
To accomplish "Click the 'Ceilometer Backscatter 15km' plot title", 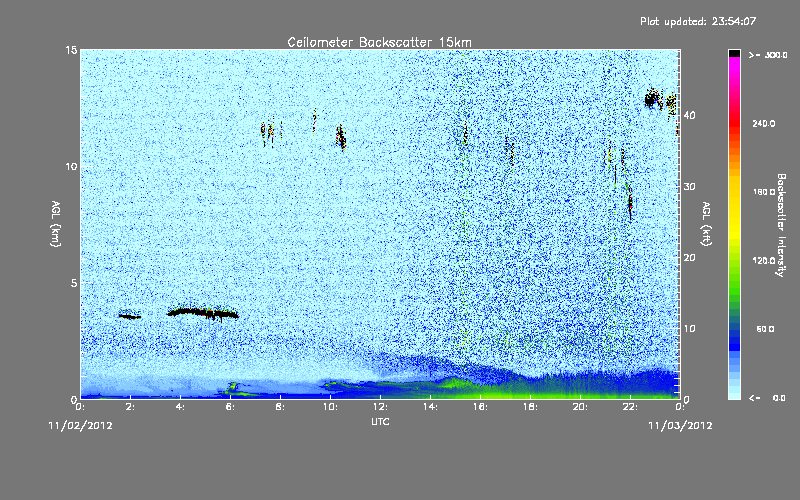I will 379,42.
